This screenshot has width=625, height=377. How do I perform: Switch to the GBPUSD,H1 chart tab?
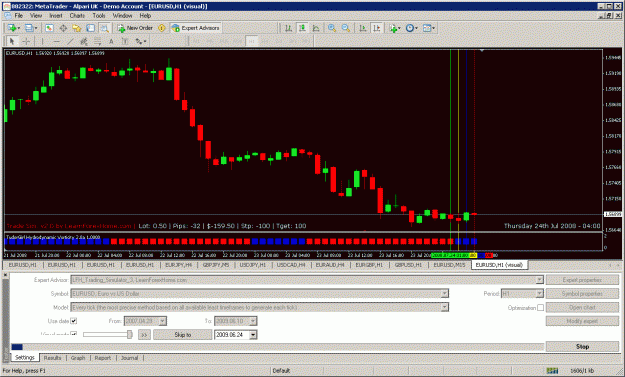tap(408, 265)
